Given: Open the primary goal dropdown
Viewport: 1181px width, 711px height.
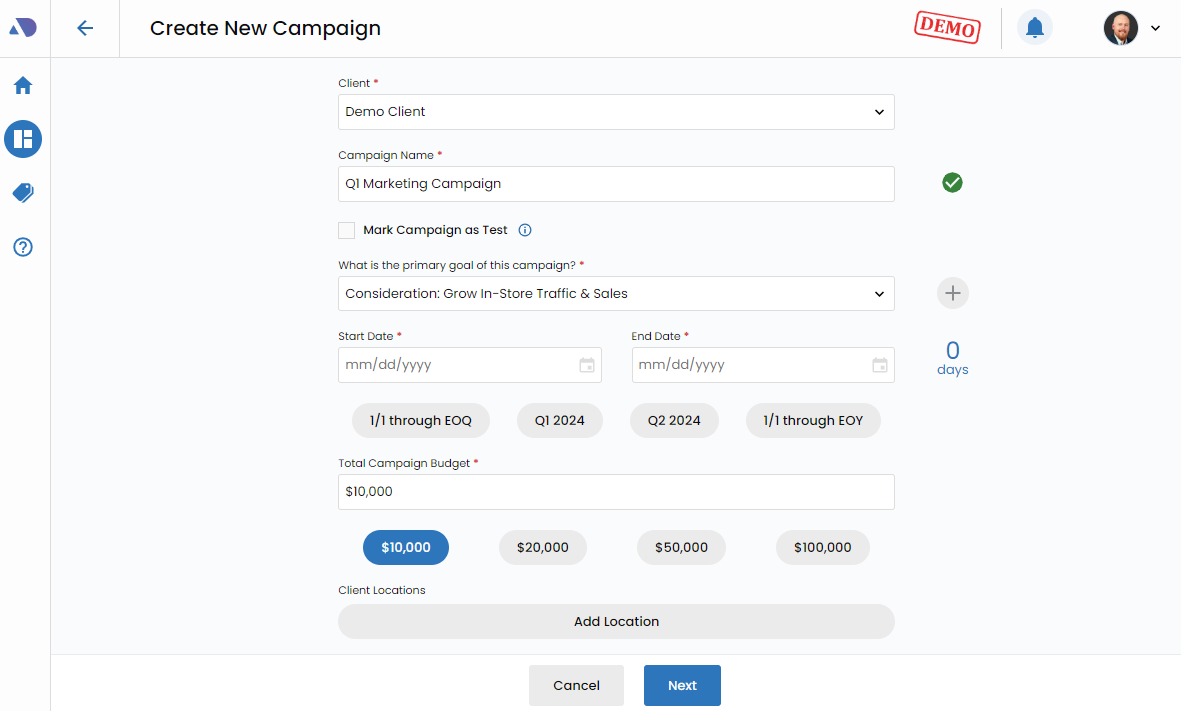Looking at the screenshot, I should (x=616, y=294).
